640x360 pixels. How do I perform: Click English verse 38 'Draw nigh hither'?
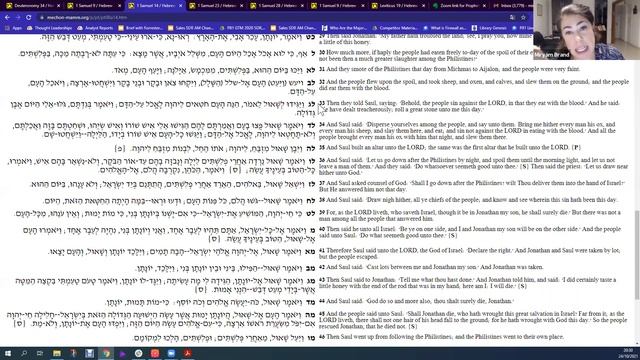pyautogui.click(x=468, y=200)
